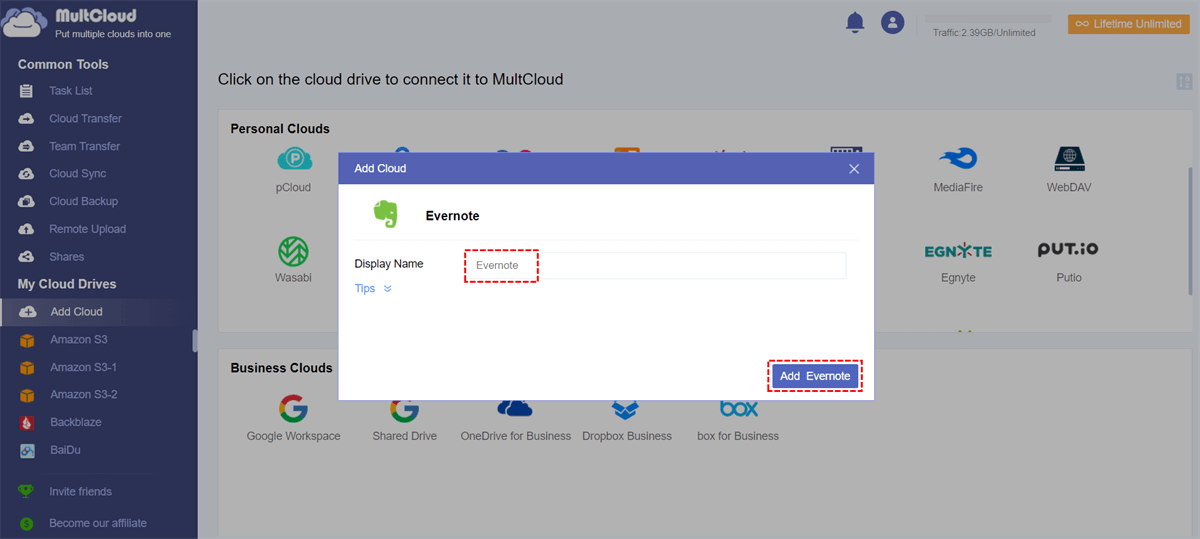Open Team Transfer tool
The height and width of the screenshot is (539, 1200).
84,146
